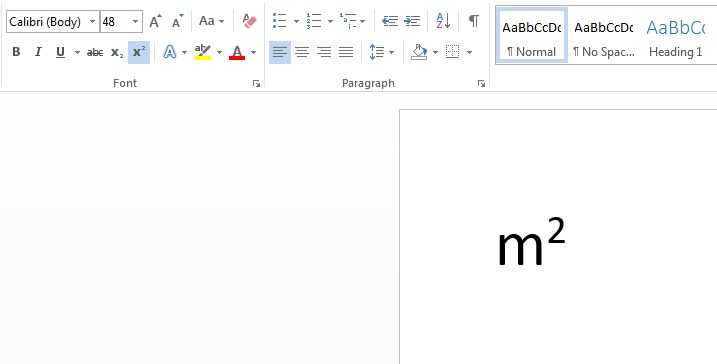
Task: Open the Paragraph dialog launcher
Action: (x=481, y=83)
